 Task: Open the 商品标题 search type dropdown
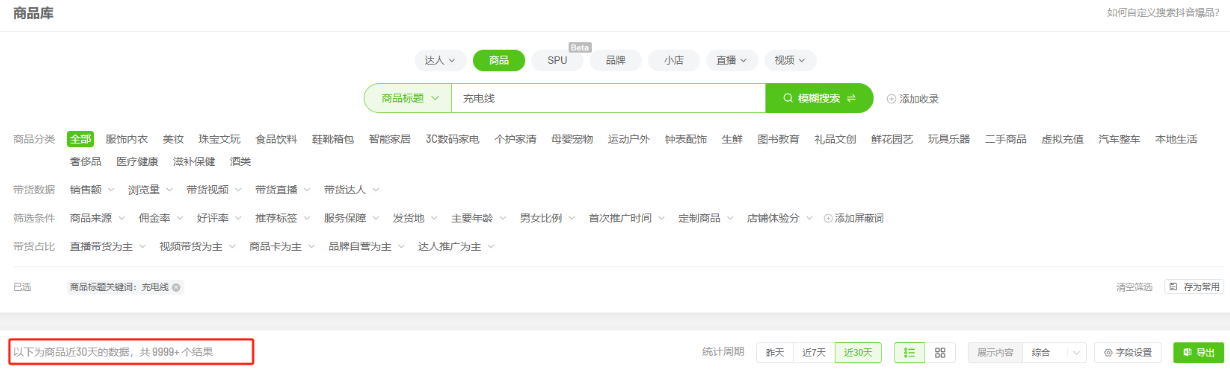408,98
